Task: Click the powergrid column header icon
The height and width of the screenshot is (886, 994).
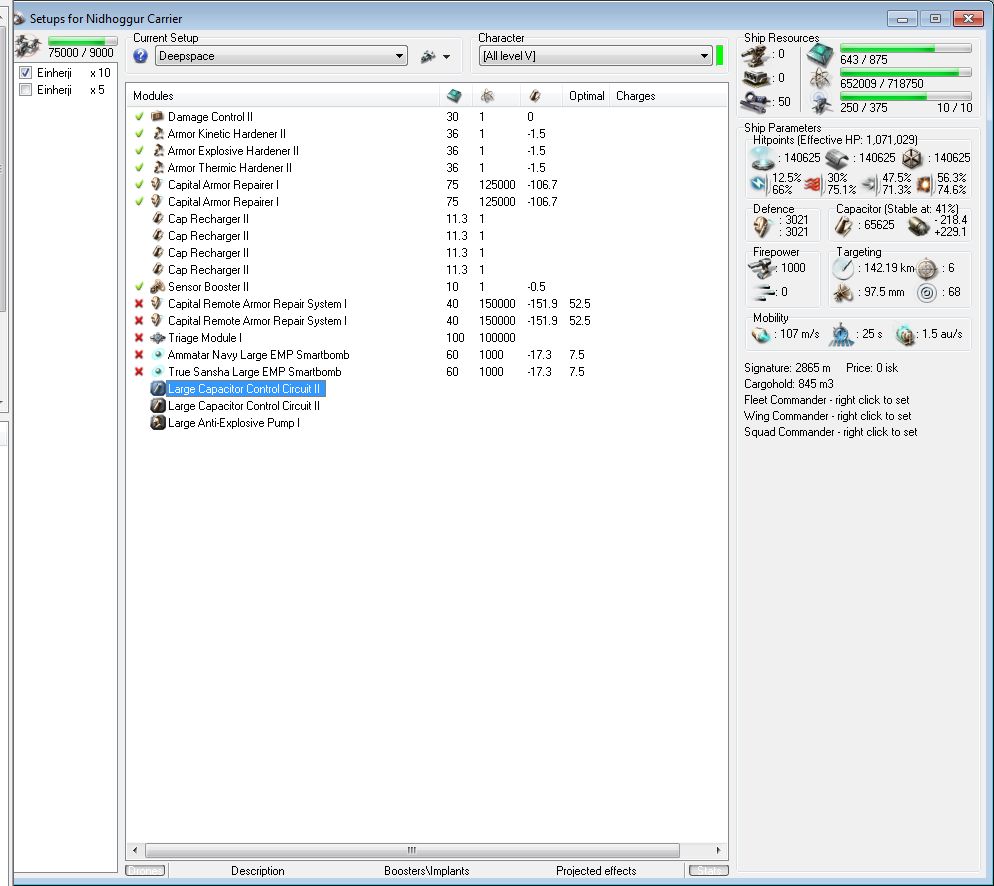Action: click(487, 96)
